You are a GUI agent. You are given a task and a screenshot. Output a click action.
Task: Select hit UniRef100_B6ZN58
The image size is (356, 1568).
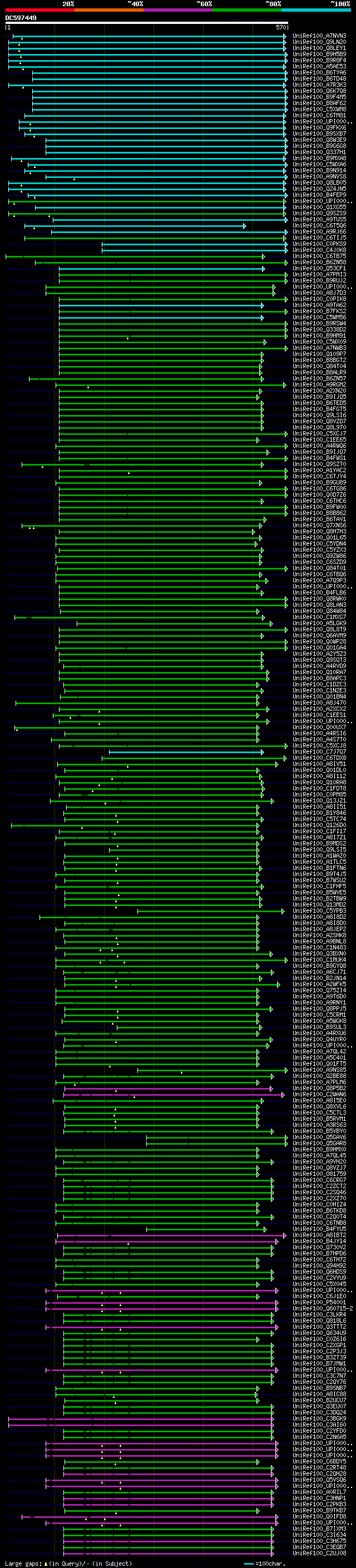click(x=319, y=263)
